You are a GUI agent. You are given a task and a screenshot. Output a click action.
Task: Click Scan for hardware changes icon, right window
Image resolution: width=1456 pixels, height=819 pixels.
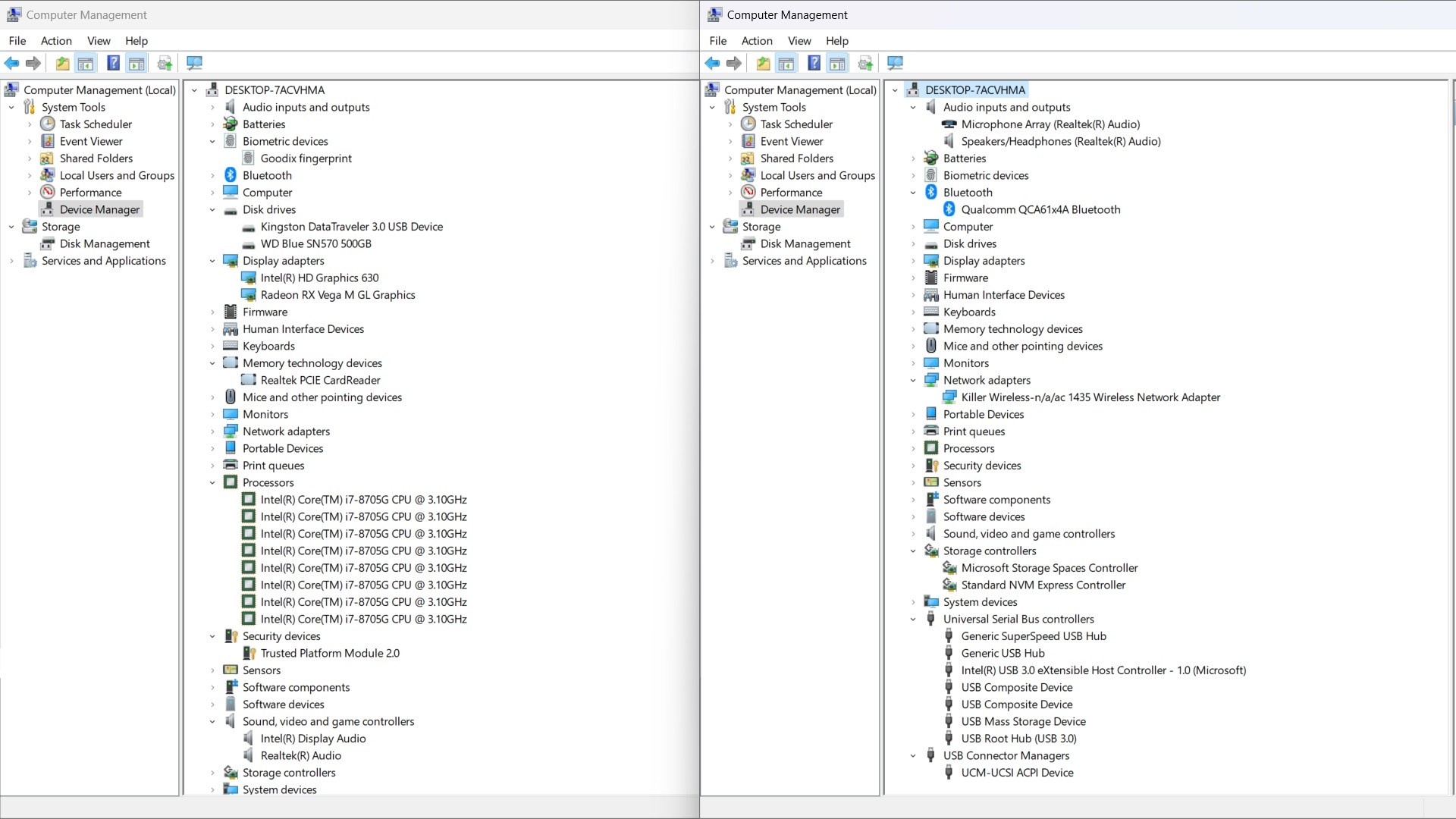pos(895,64)
